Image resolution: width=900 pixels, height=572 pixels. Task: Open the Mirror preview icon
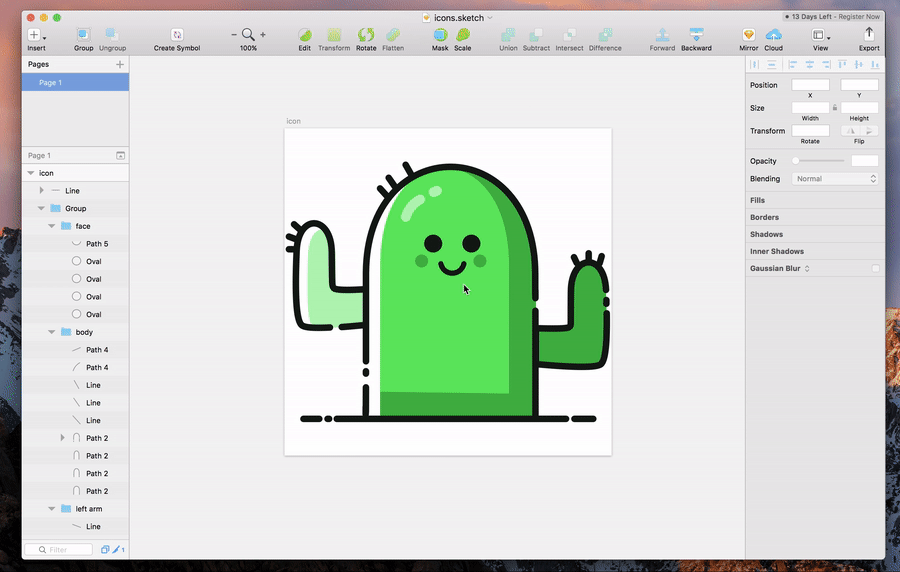coord(748,35)
